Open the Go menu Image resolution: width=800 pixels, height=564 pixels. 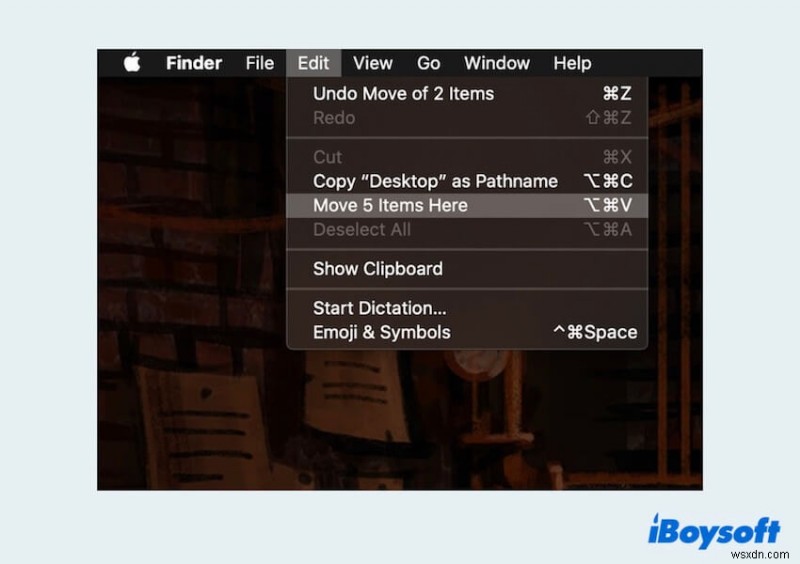[x=429, y=63]
